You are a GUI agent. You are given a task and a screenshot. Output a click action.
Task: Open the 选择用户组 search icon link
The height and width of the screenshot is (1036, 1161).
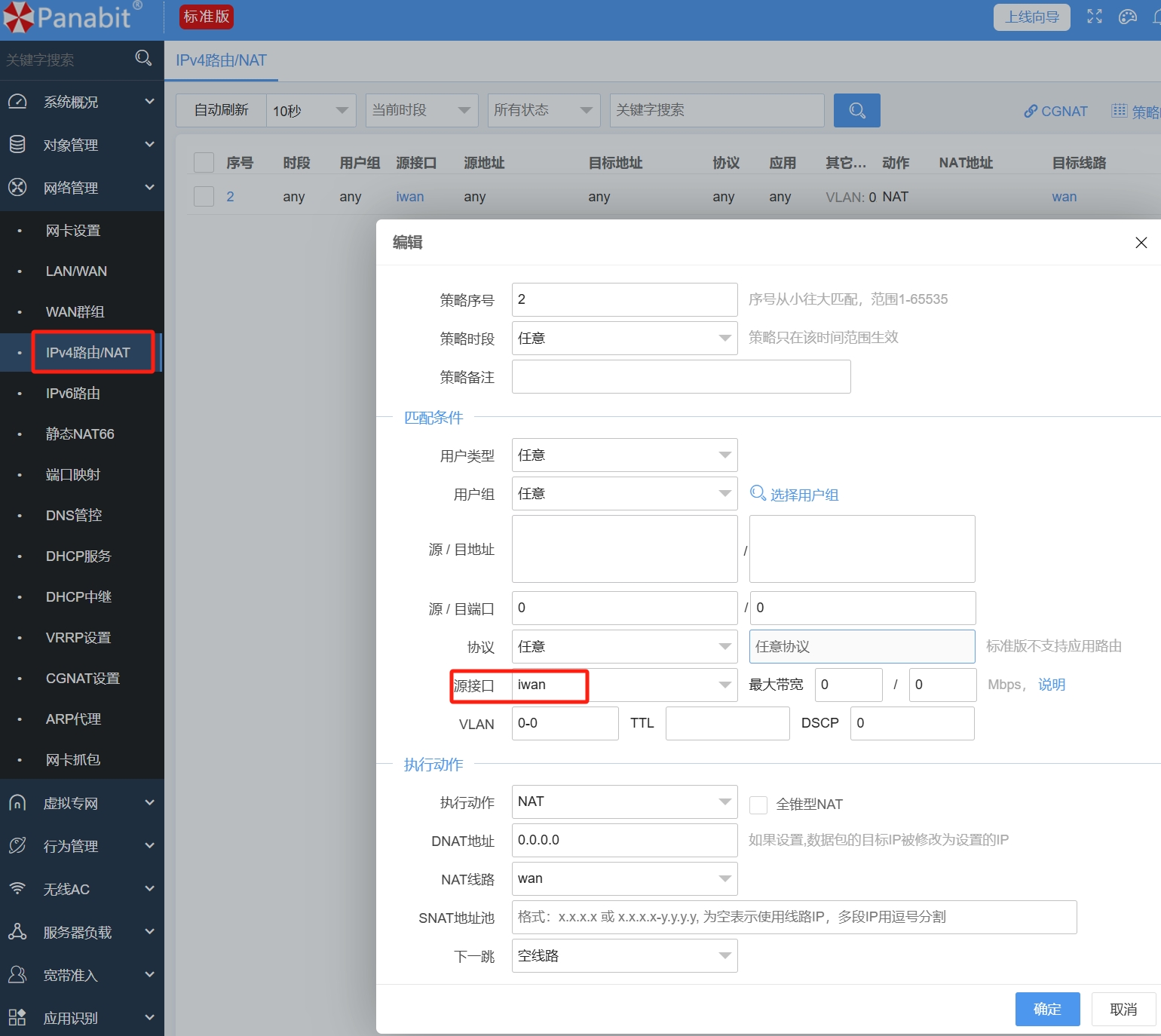tap(758, 493)
